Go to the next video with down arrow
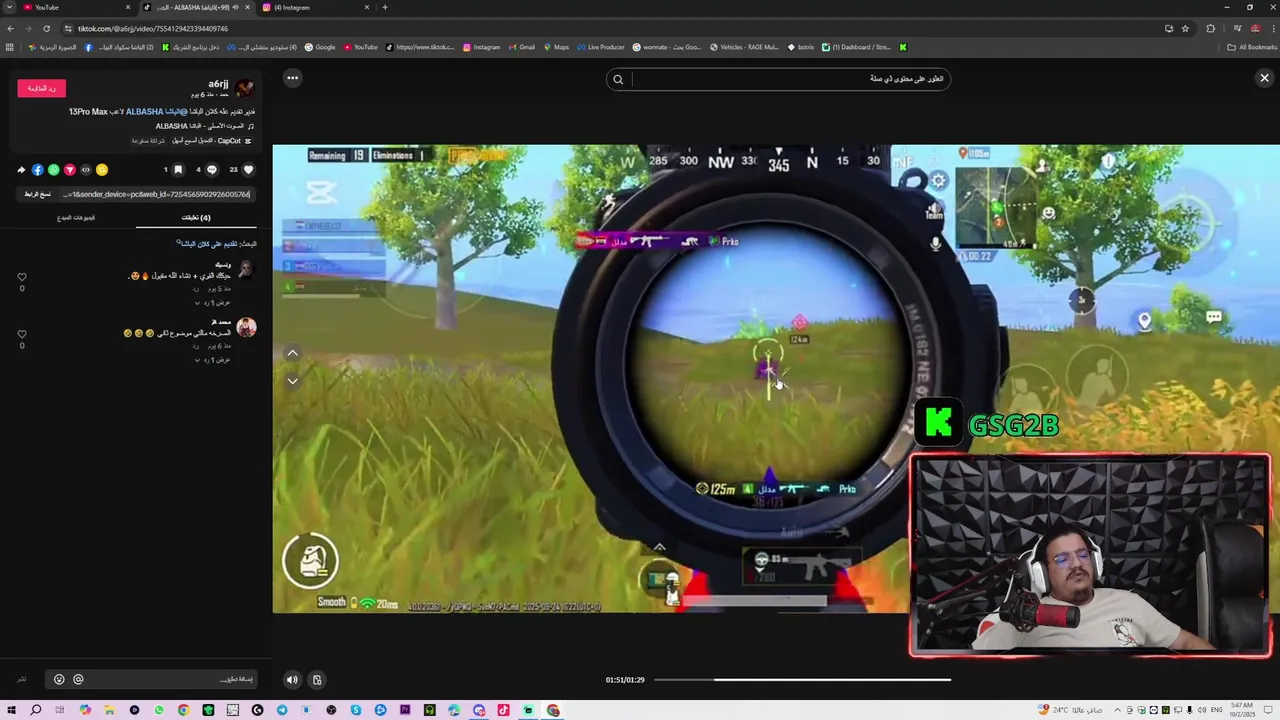 [292, 381]
